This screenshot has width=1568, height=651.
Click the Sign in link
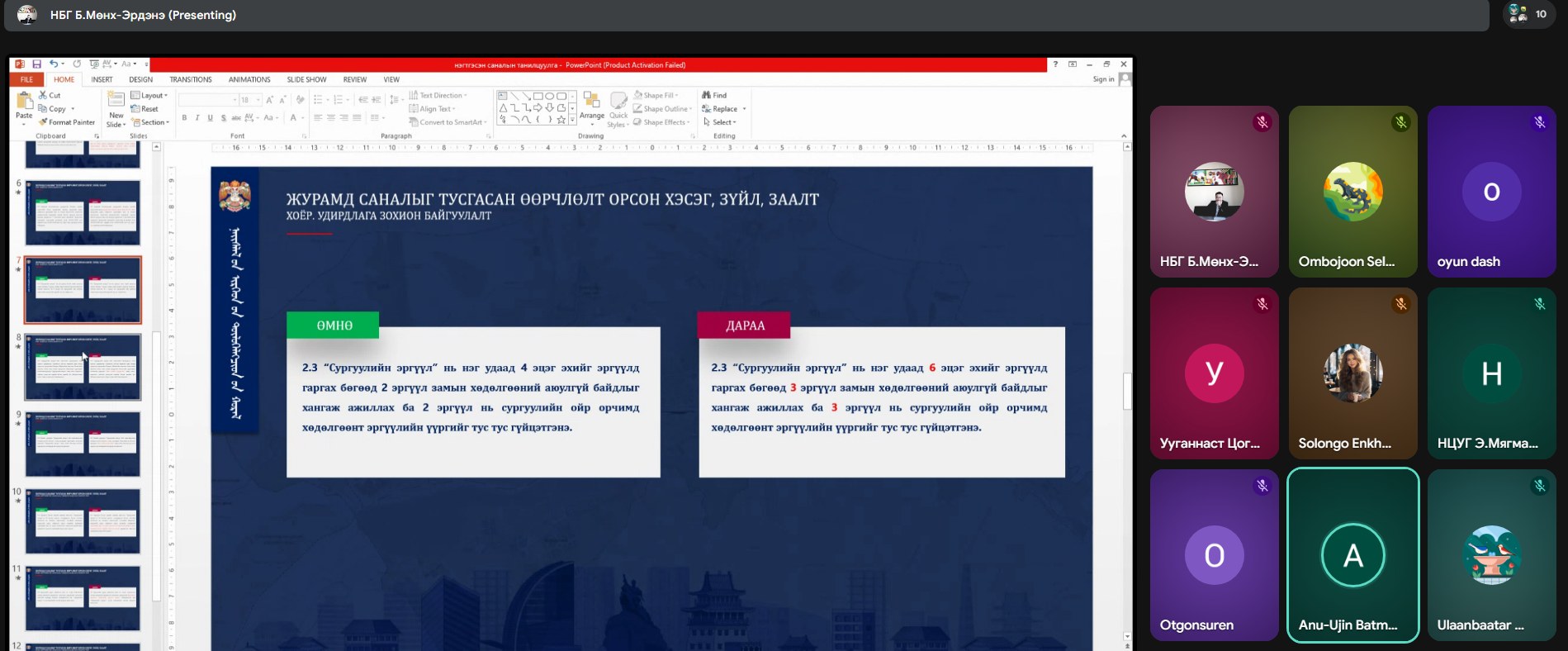[1103, 79]
